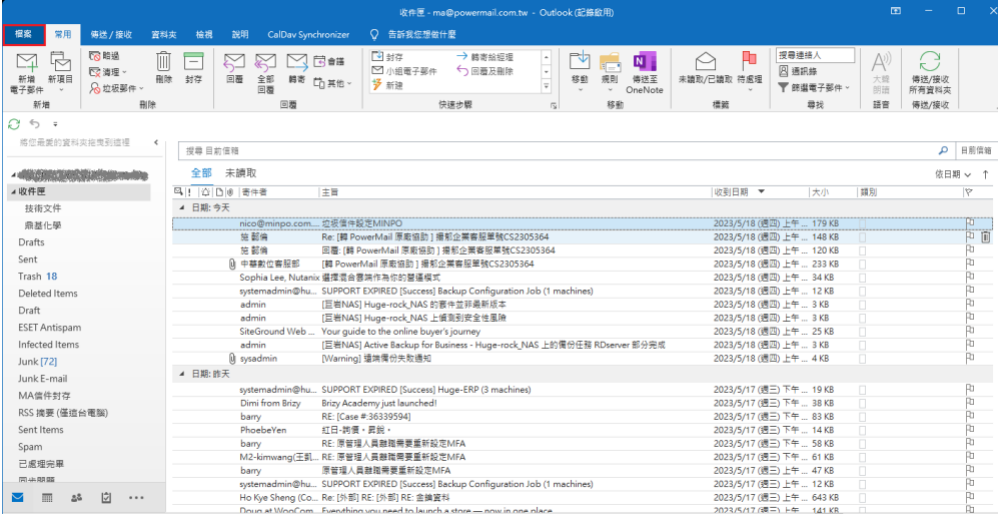Click the 未讀取/已讀取 envelope icon
This screenshot has height=514, width=1004.
(705, 61)
